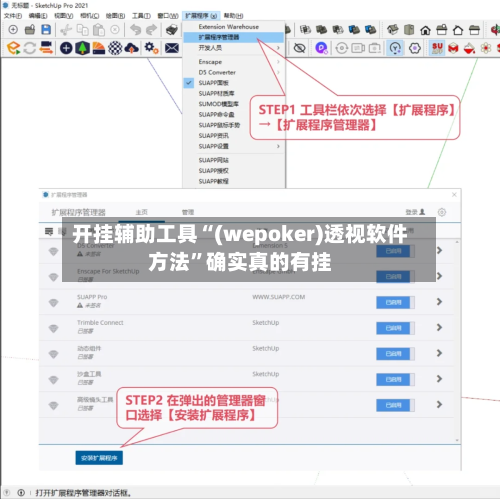Image resolution: width=500 pixels, height=499 pixels.
Task: Click the Redo arrow icon
Action: pyautogui.click(x=152, y=30)
